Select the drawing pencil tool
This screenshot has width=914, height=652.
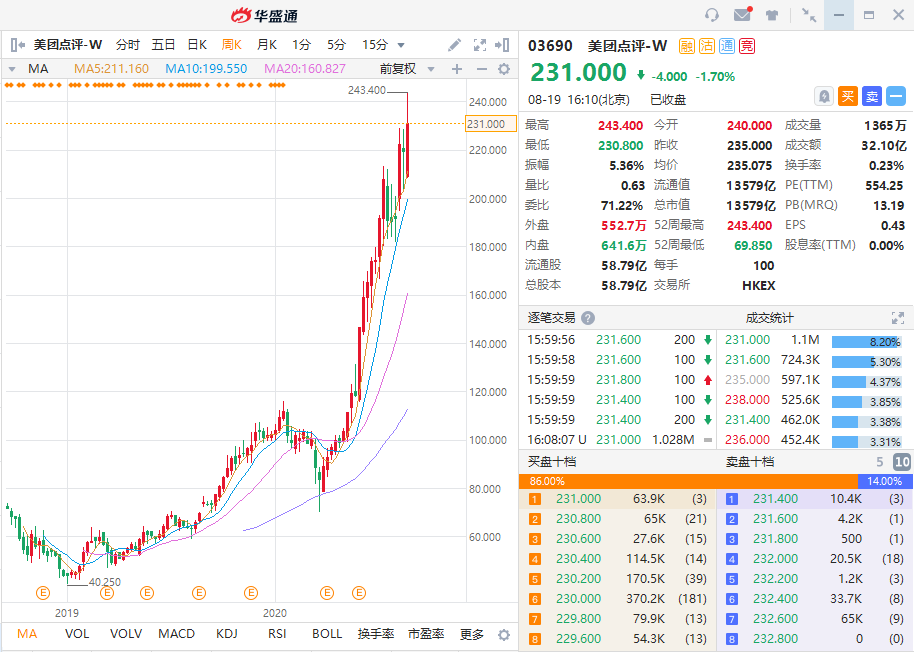pyautogui.click(x=455, y=45)
